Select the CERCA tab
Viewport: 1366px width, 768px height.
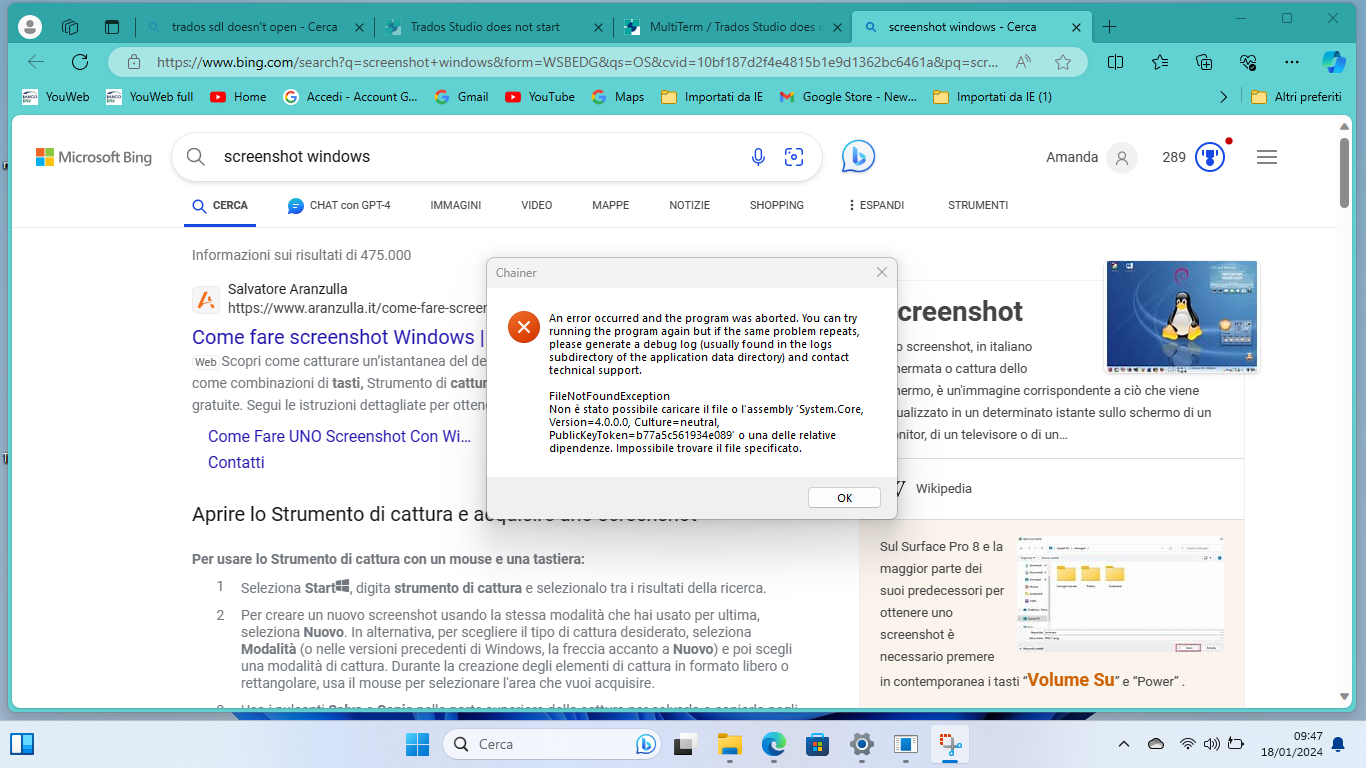click(220, 205)
